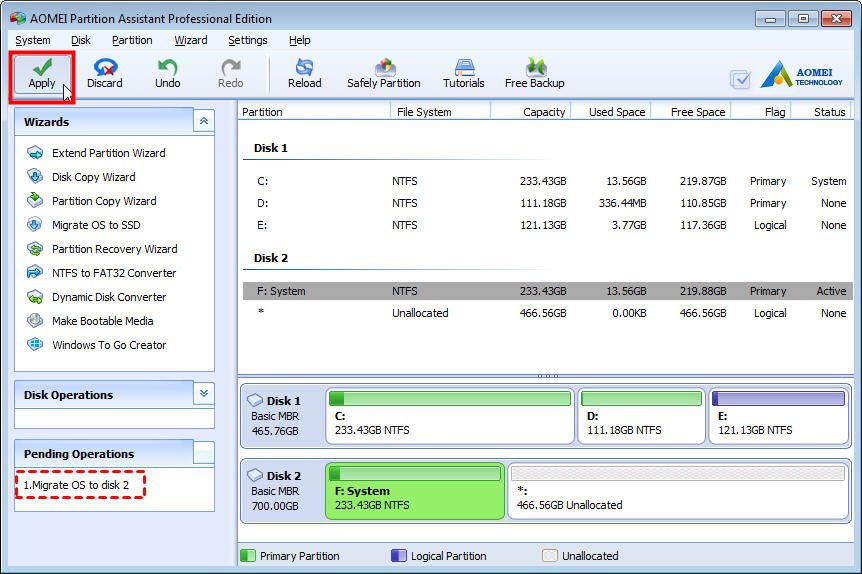Sort by Used Space column header
The width and height of the screenshot is (862, 574).
tap(611, 112)
